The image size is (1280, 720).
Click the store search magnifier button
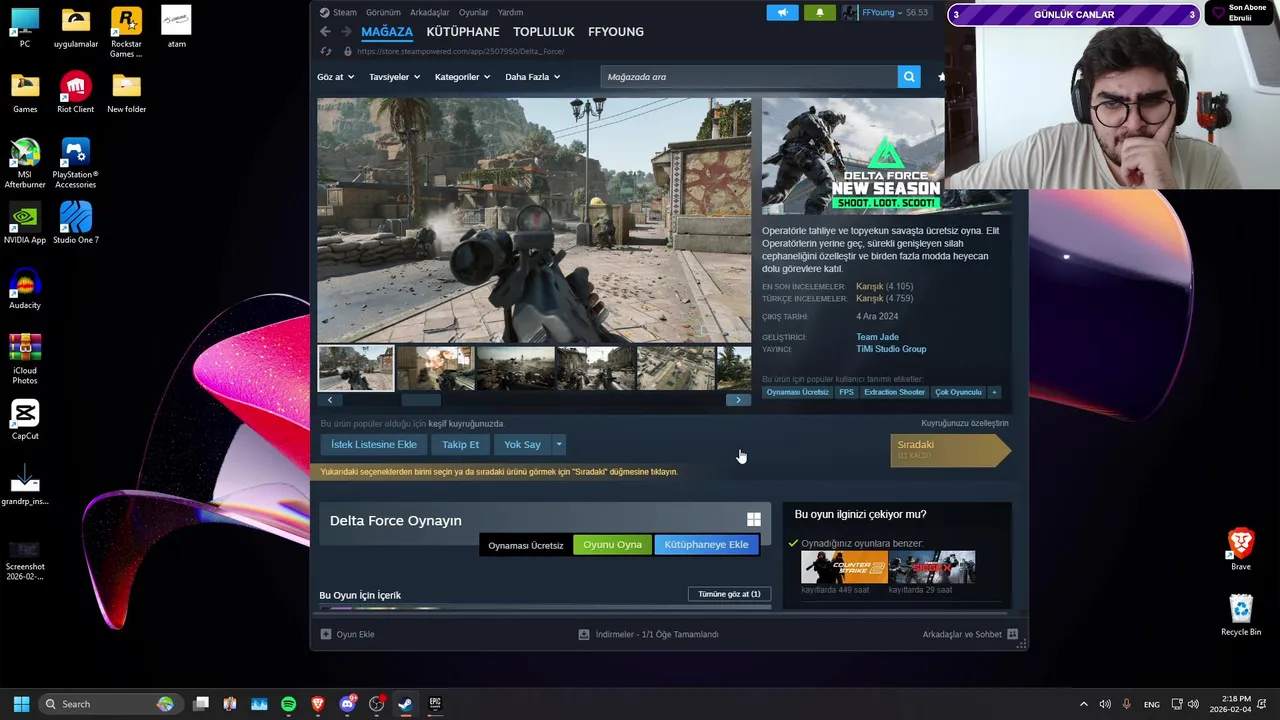click(909, 77)
